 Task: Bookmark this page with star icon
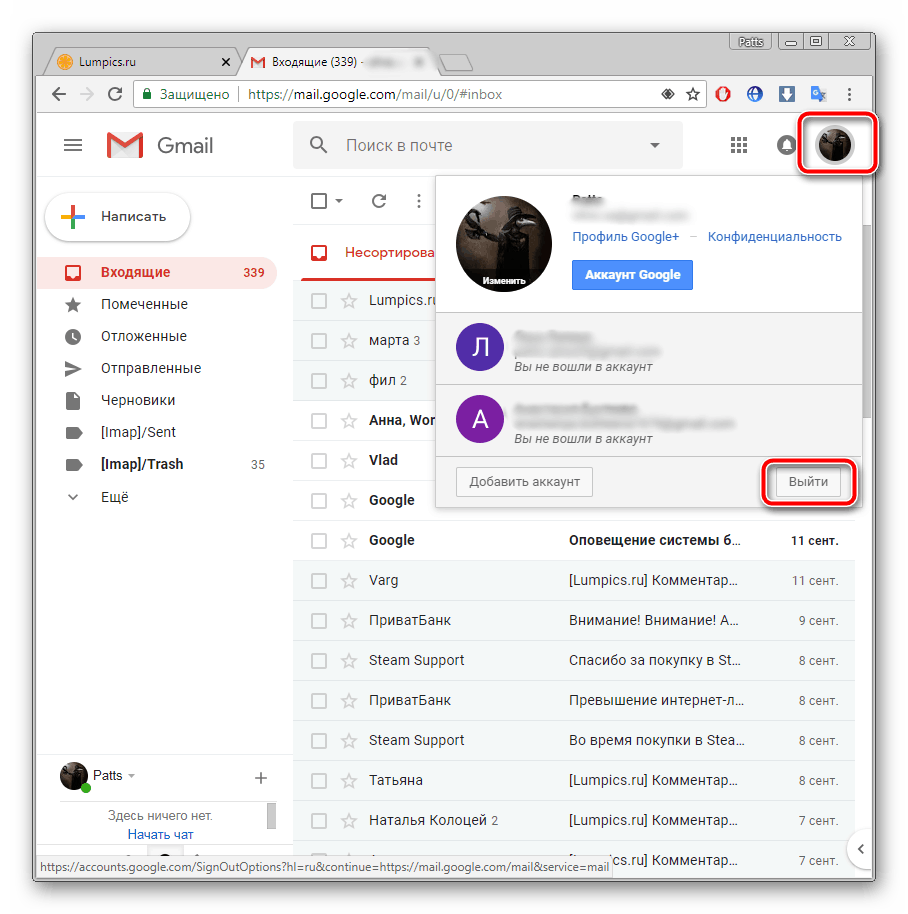pos(692,94)
